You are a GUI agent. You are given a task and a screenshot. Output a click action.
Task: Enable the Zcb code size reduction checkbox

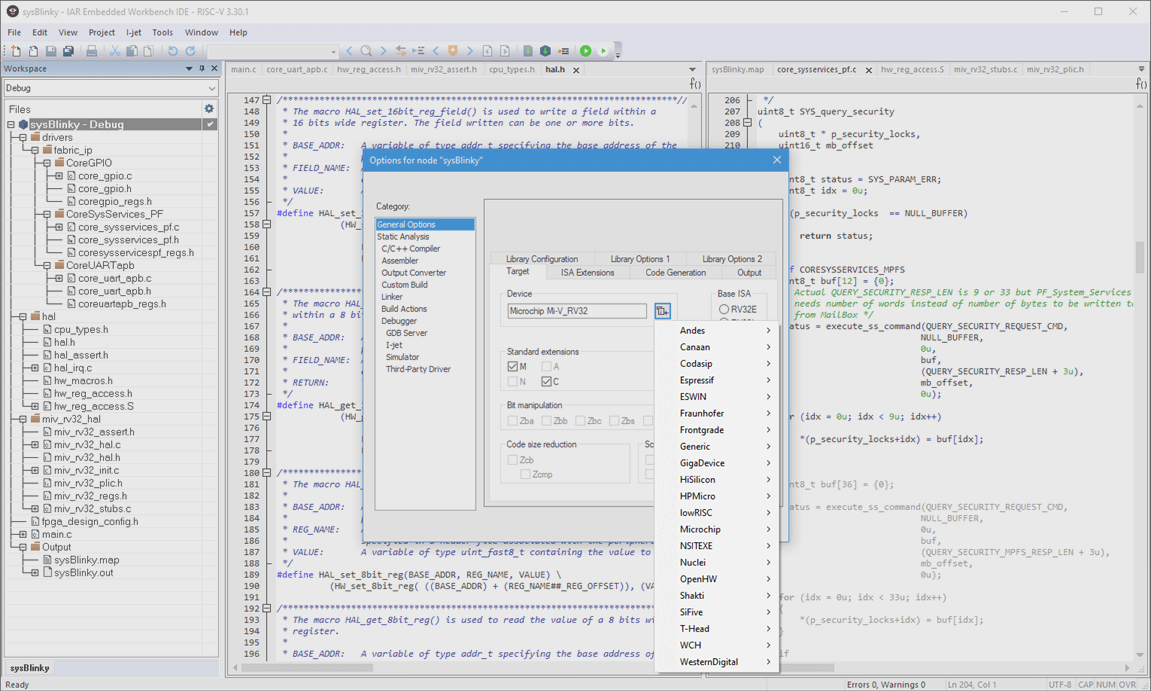tap(512, 460)
